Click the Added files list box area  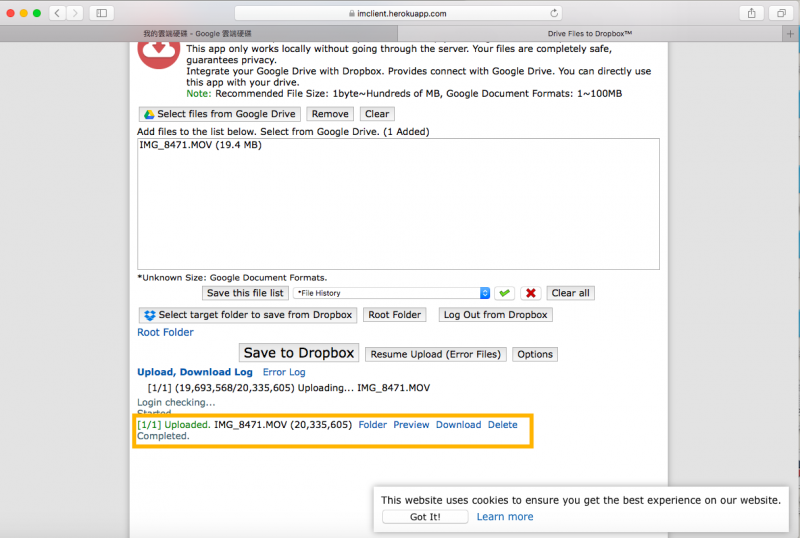pos(398,204)
